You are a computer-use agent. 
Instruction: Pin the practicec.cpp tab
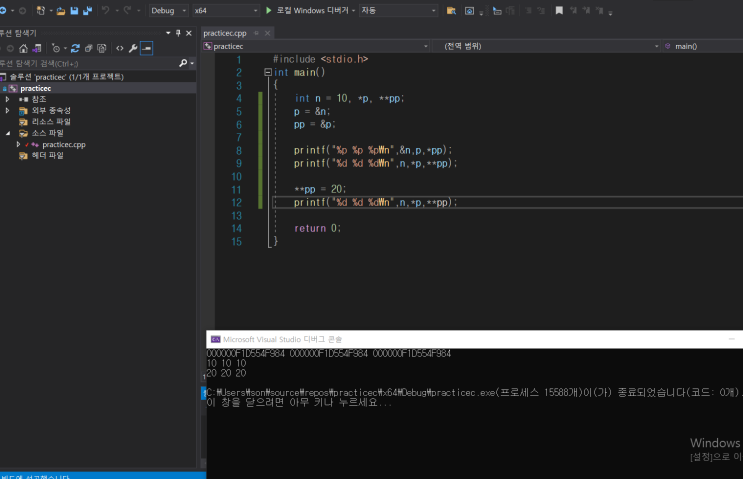256,33
